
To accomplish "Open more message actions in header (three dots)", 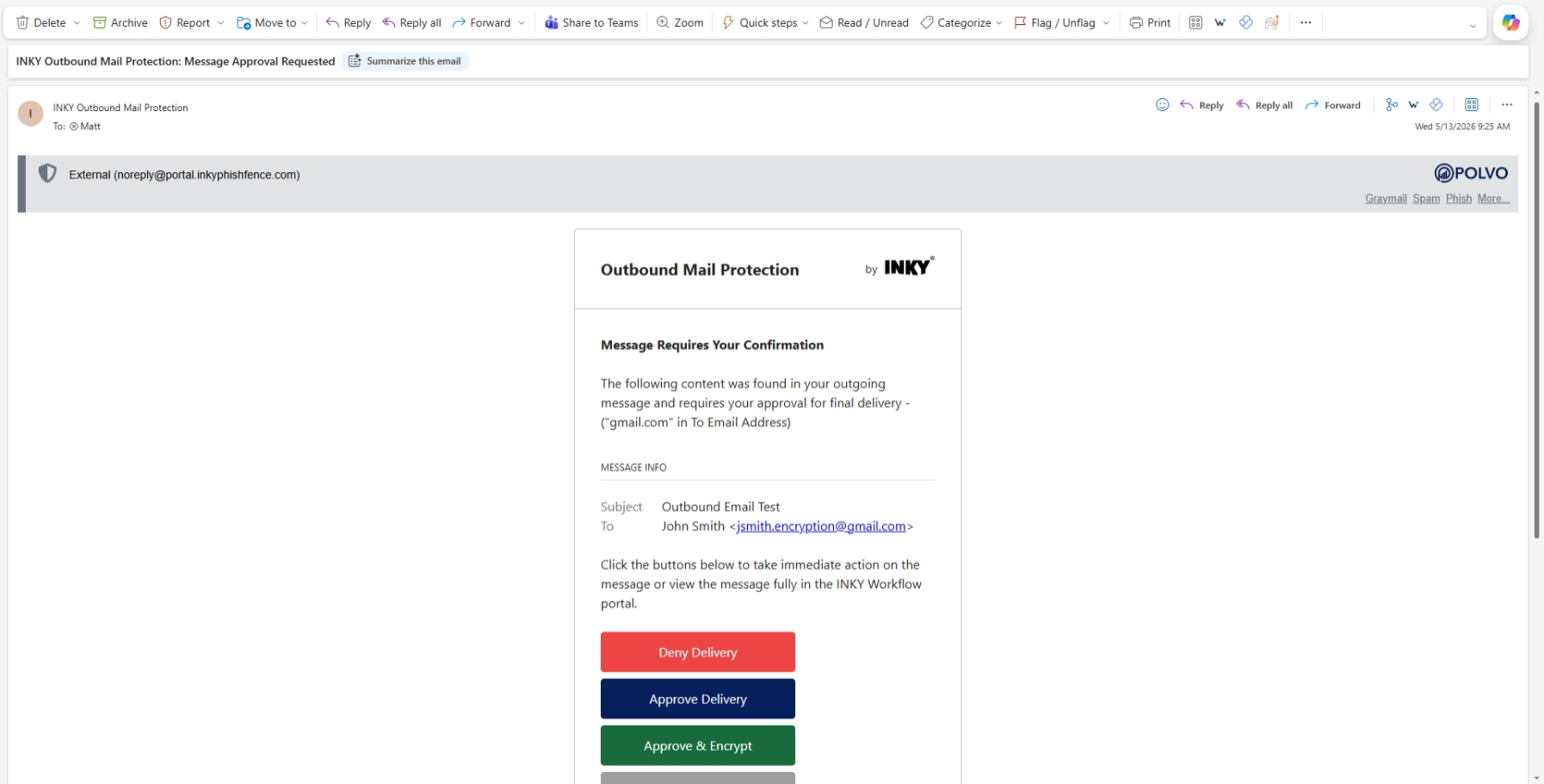I will click(1506, 105).
